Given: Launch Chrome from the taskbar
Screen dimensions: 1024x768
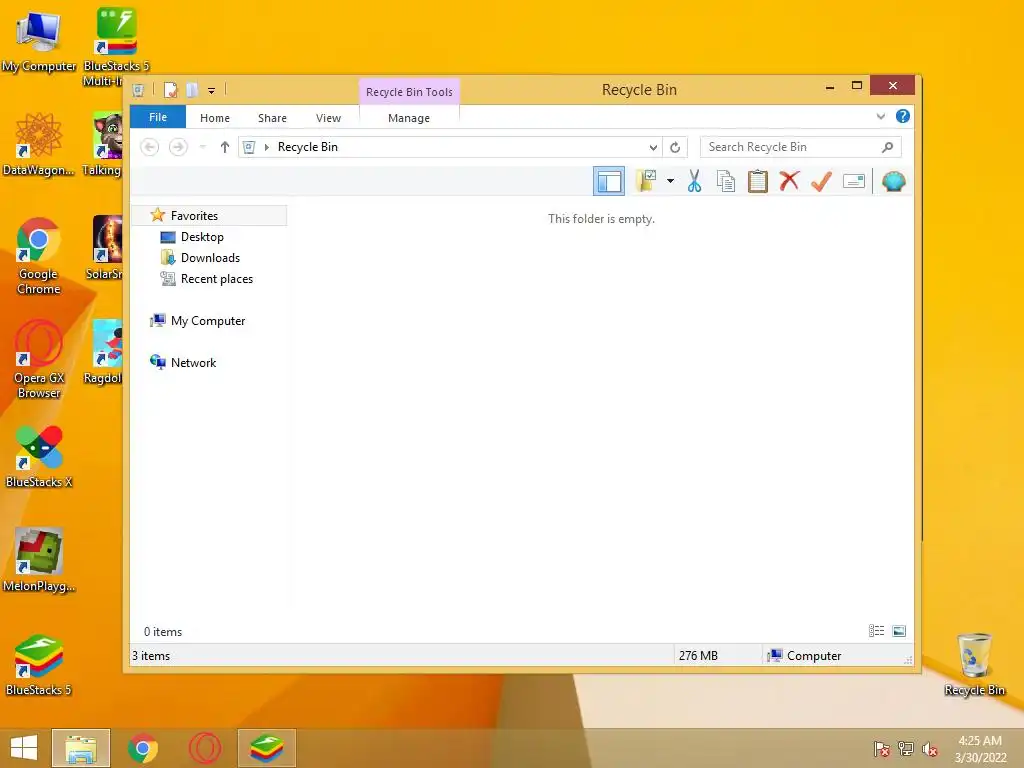Looking at the screenshot, I should tap(143, 748).
